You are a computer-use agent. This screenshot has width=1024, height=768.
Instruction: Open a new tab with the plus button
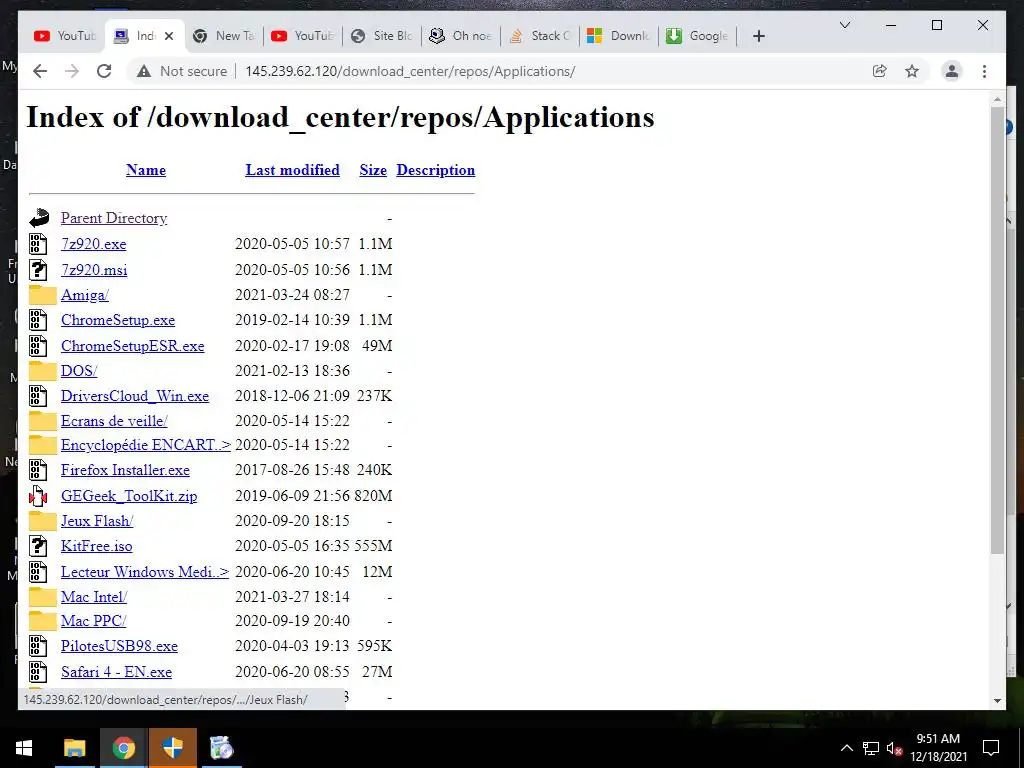tap(758, 36)
